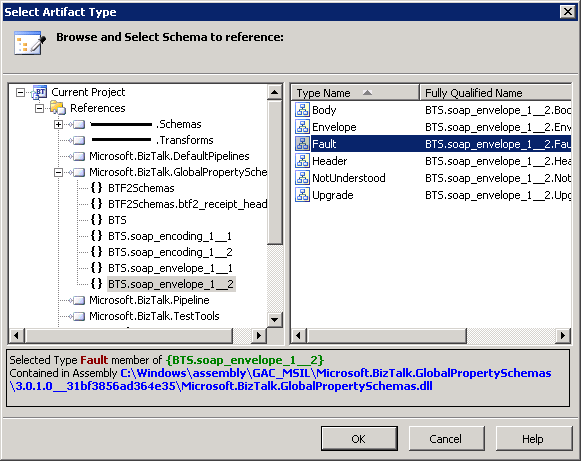Click the Current Project BizTalk icon
The width and height of the screenshot is (581, 461).
(39, 92)
